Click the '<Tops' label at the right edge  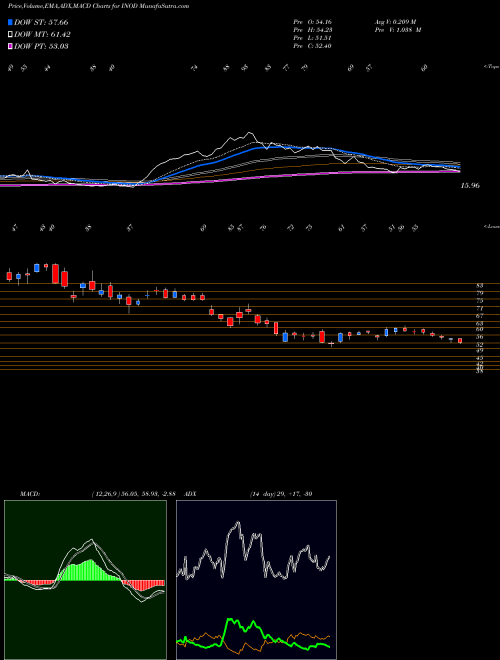[491, 67]
